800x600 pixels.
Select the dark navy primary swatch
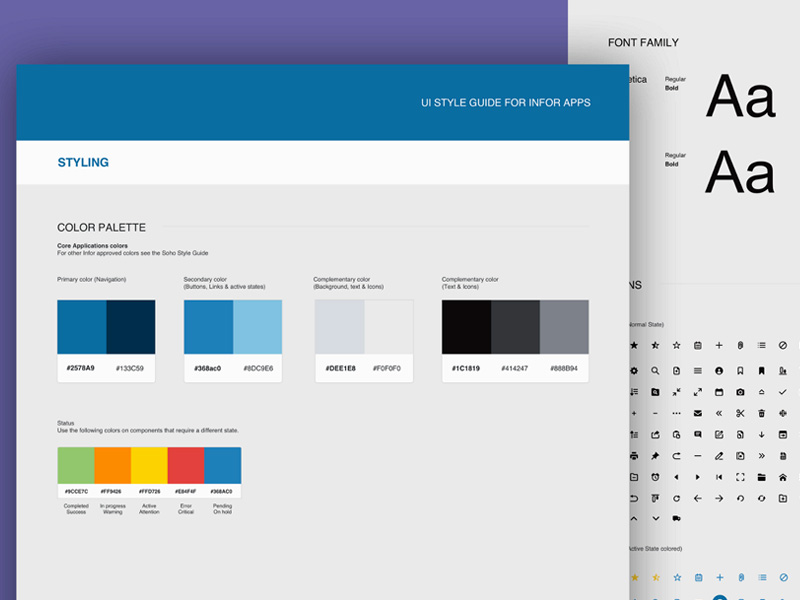click(x=131, y=327)
